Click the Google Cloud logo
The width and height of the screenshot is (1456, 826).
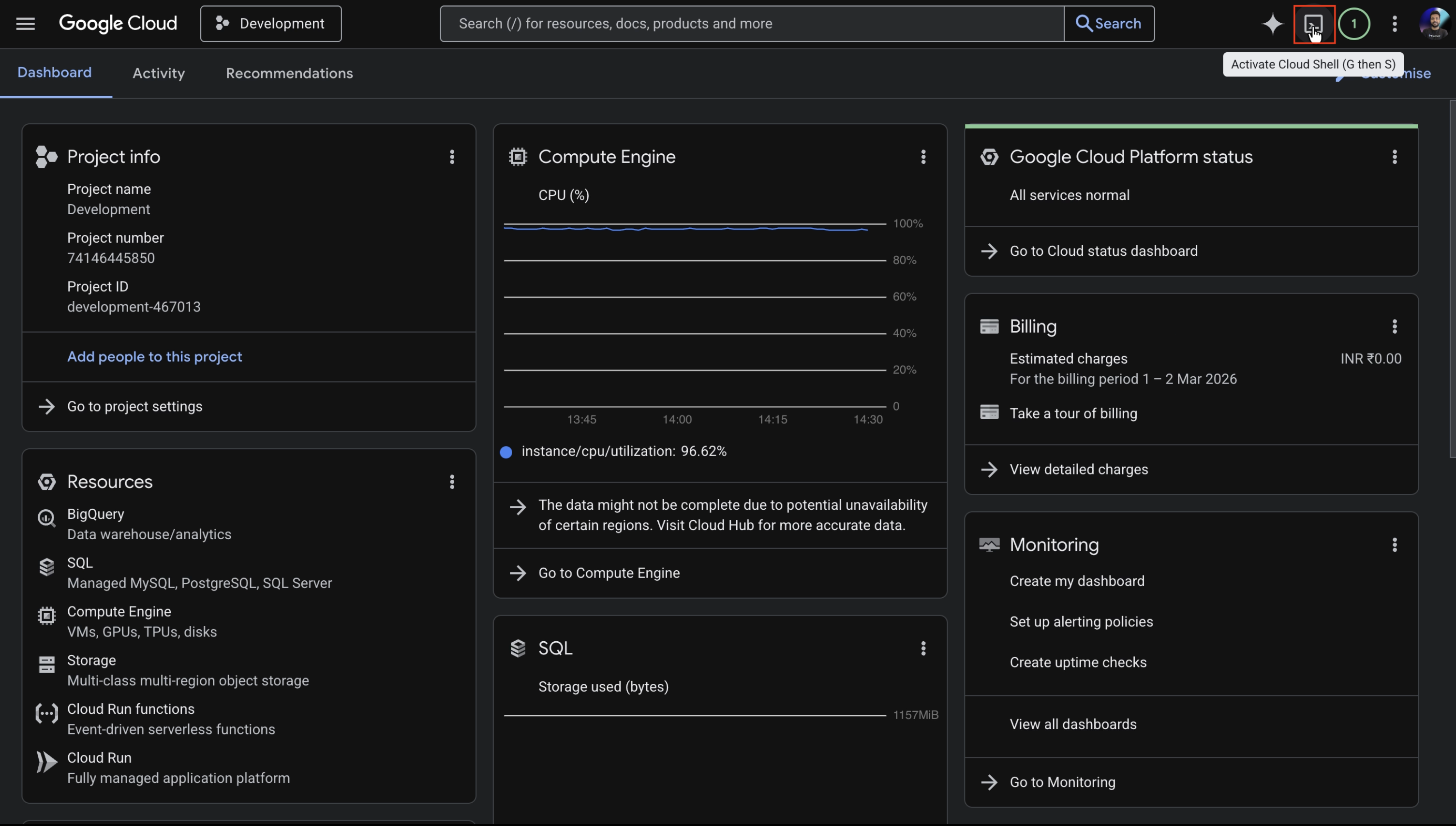pyautogui.click(x=118, y=23)
